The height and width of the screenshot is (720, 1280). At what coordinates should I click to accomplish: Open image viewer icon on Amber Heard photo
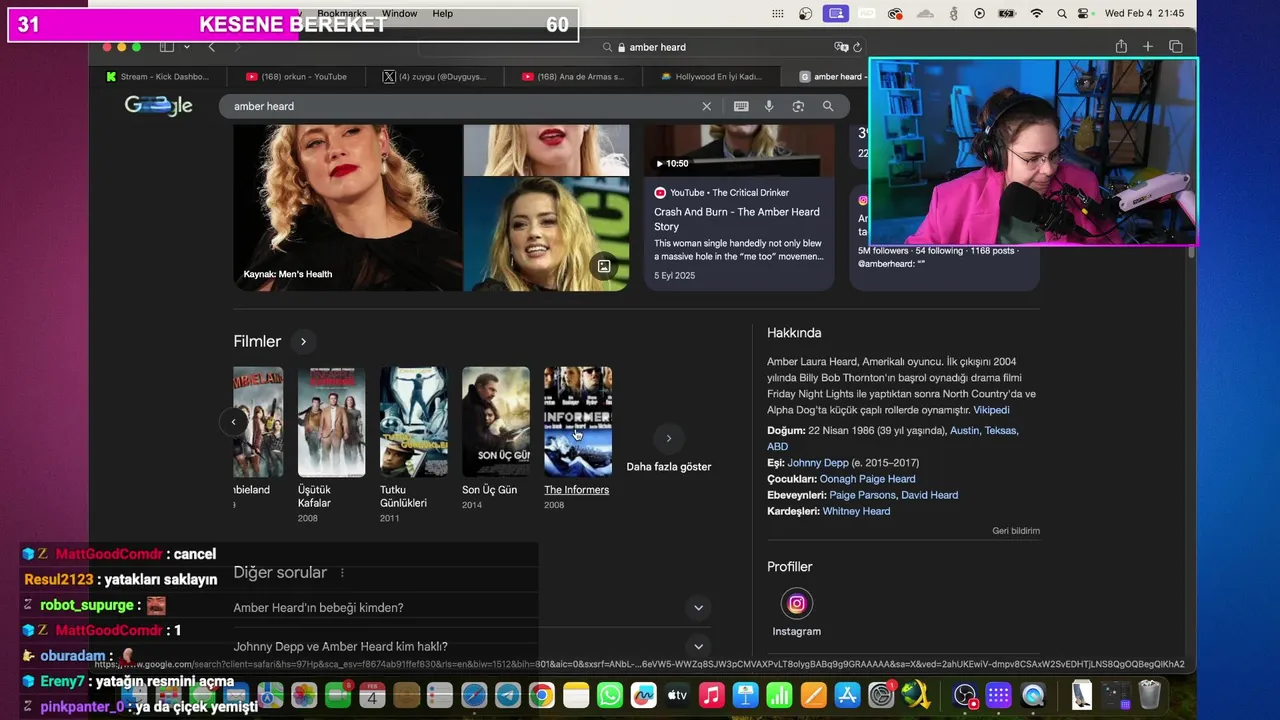tap(604, 266)
